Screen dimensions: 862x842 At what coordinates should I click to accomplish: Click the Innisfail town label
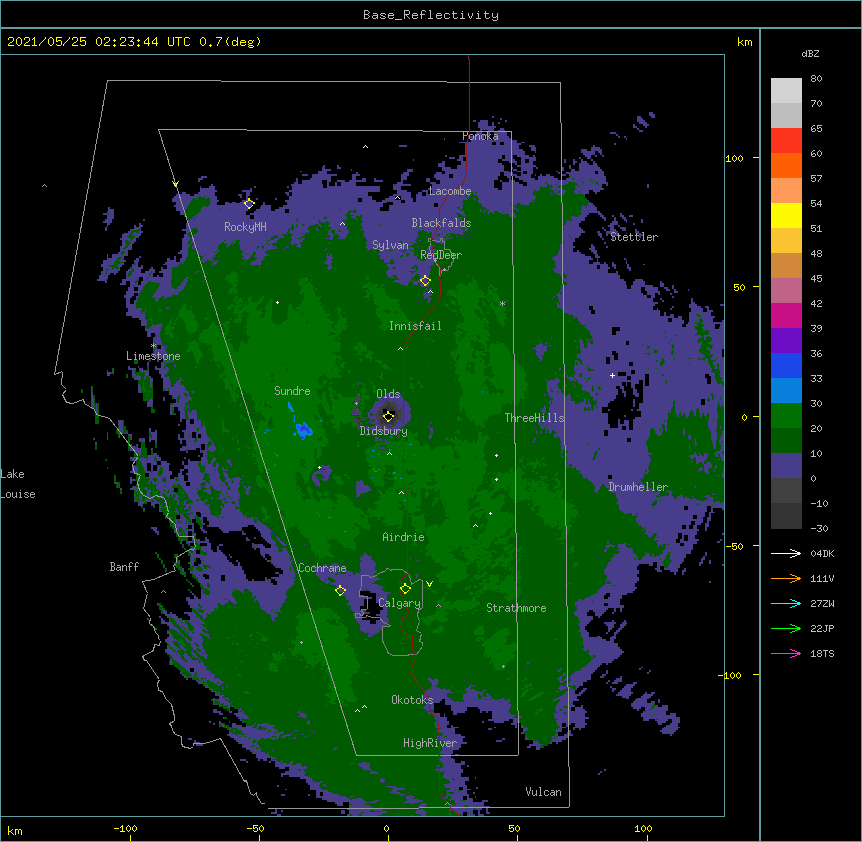(415, 326)
